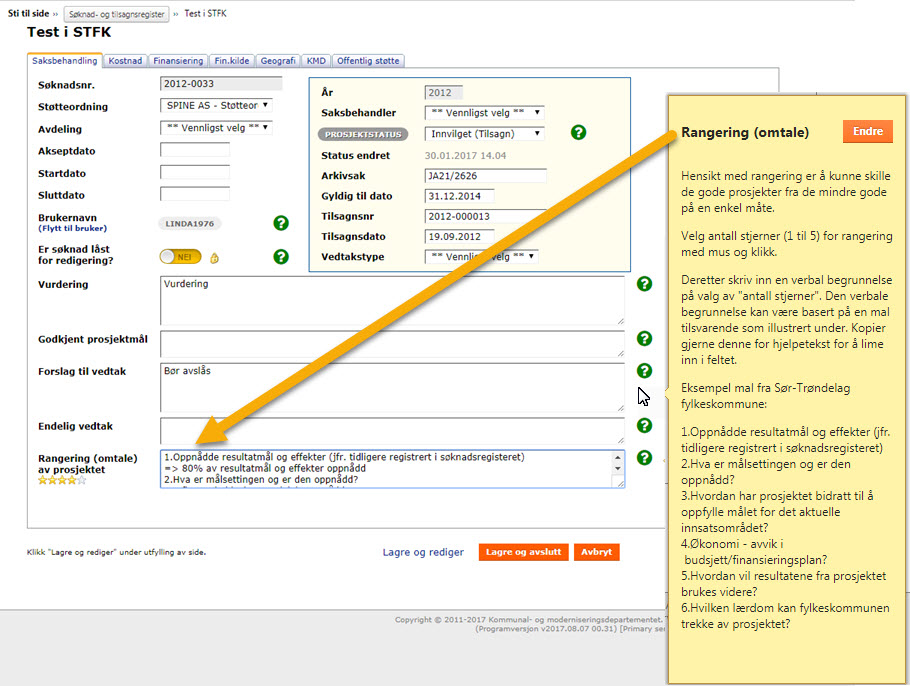Click help icon for Godkjent prosjektmål

coord(644,338)
